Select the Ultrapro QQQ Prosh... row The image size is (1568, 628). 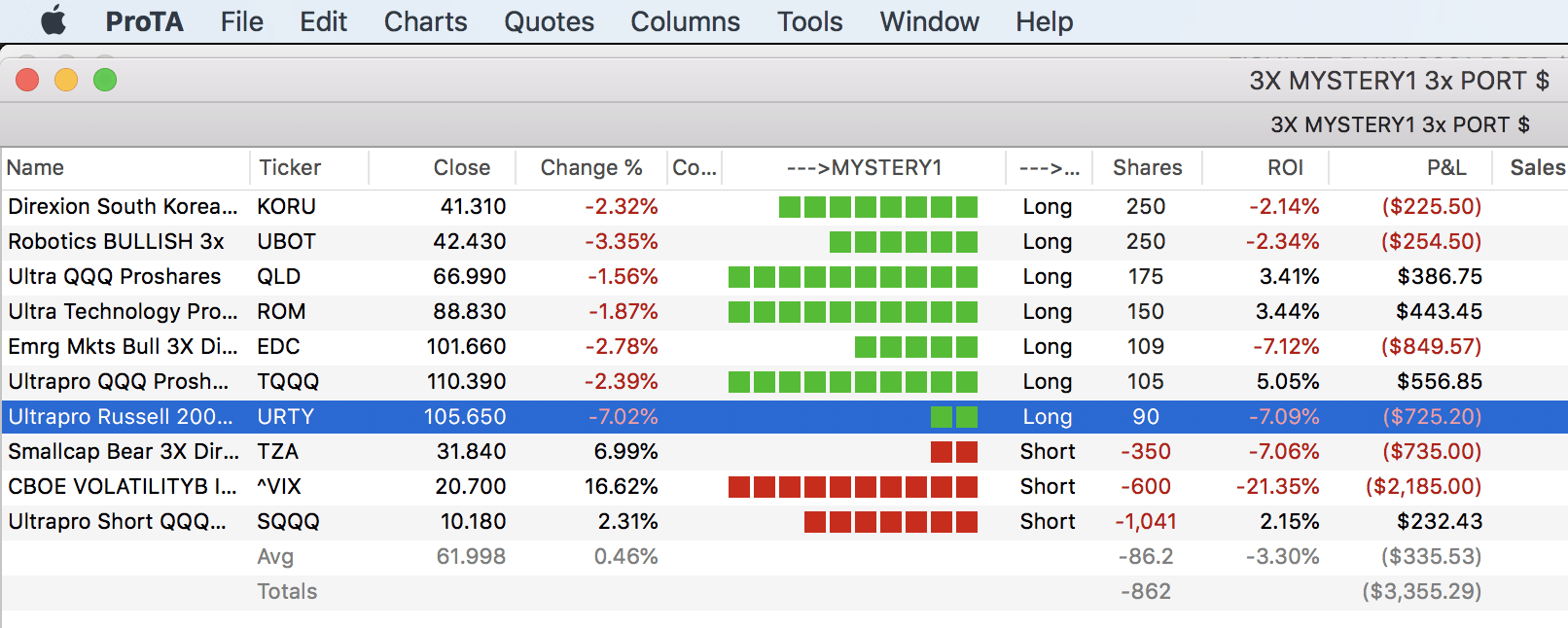(784, 381)
